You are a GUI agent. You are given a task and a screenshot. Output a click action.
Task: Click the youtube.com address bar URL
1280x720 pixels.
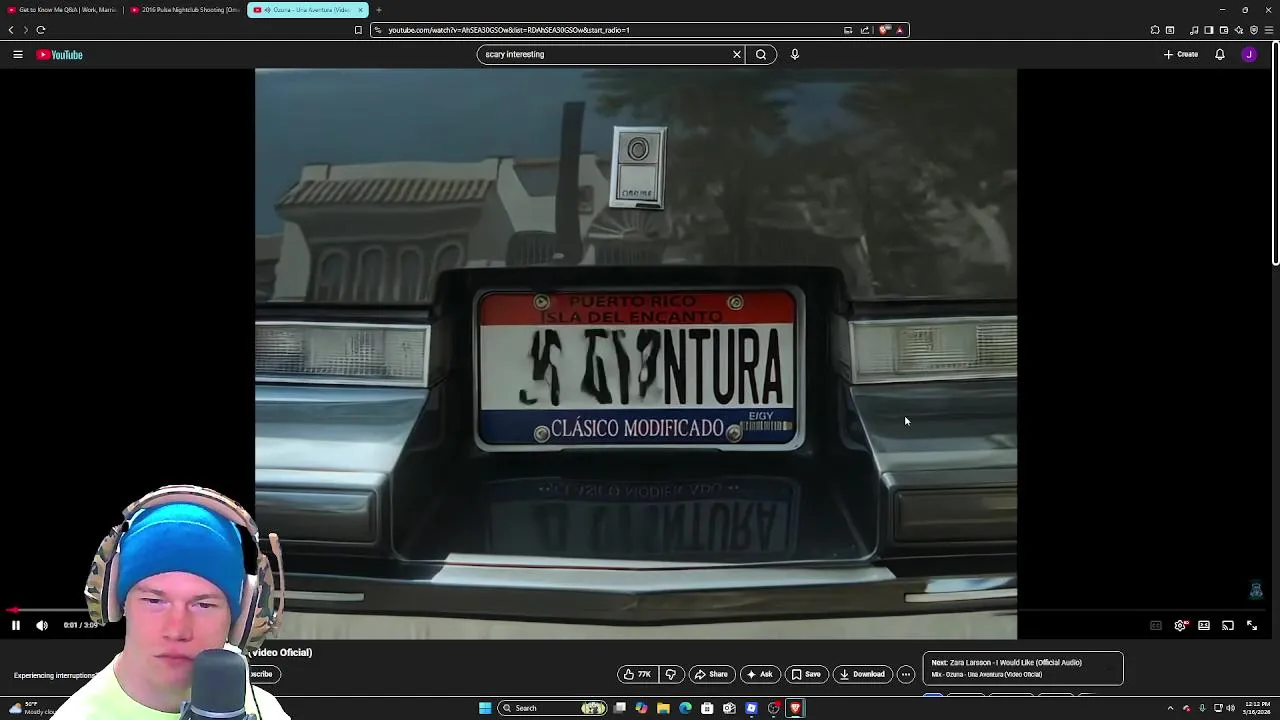pyautogui.click(x=509, y=30)
